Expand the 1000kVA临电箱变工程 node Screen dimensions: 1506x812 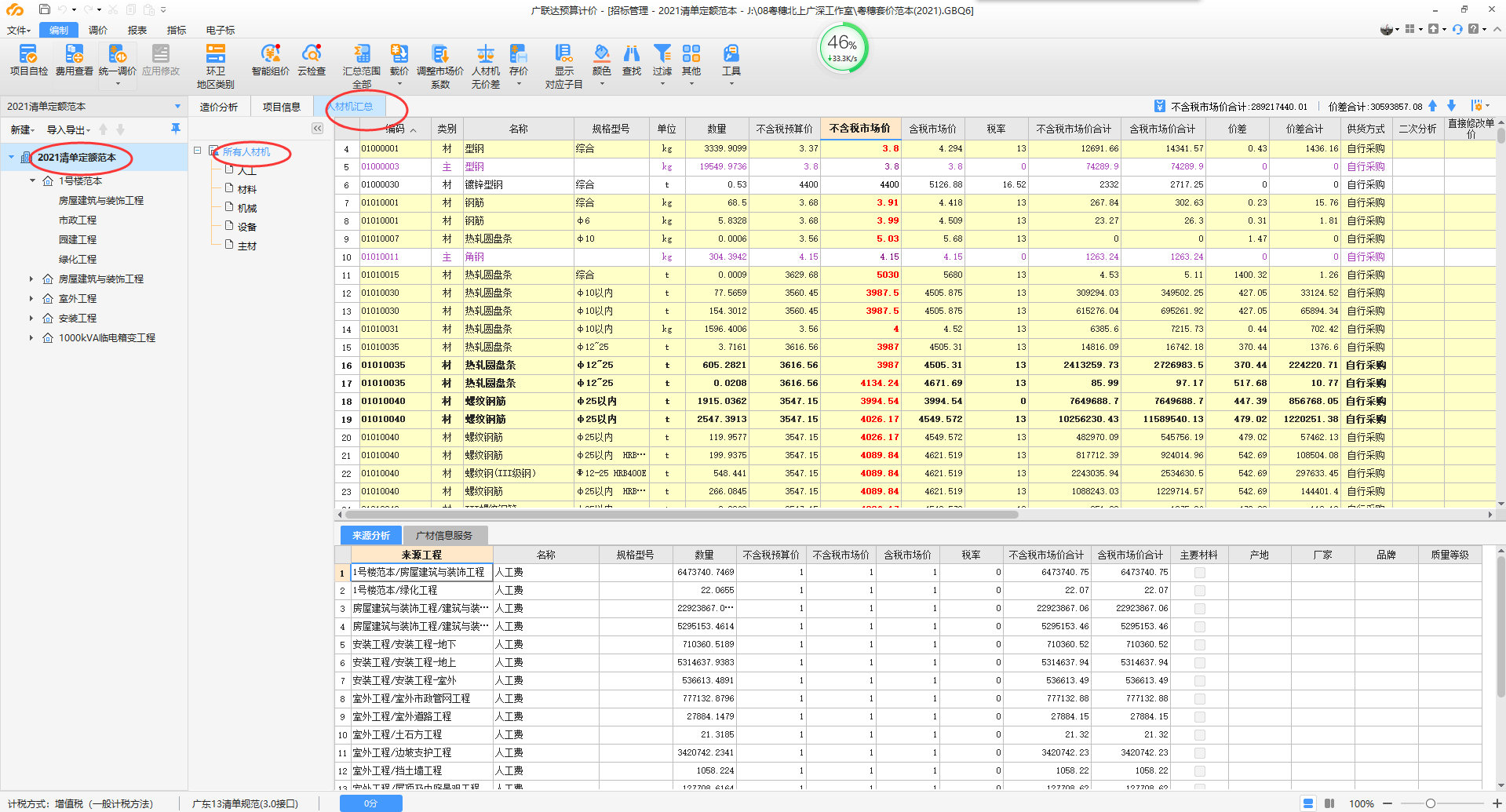tap(31, 338)
